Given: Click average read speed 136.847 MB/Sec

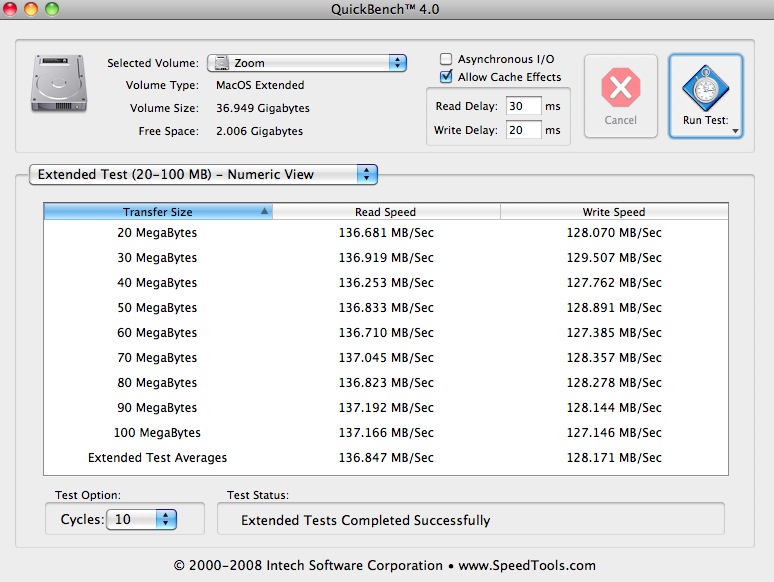Looking at the screenshot, I should [x=386, y=458].
